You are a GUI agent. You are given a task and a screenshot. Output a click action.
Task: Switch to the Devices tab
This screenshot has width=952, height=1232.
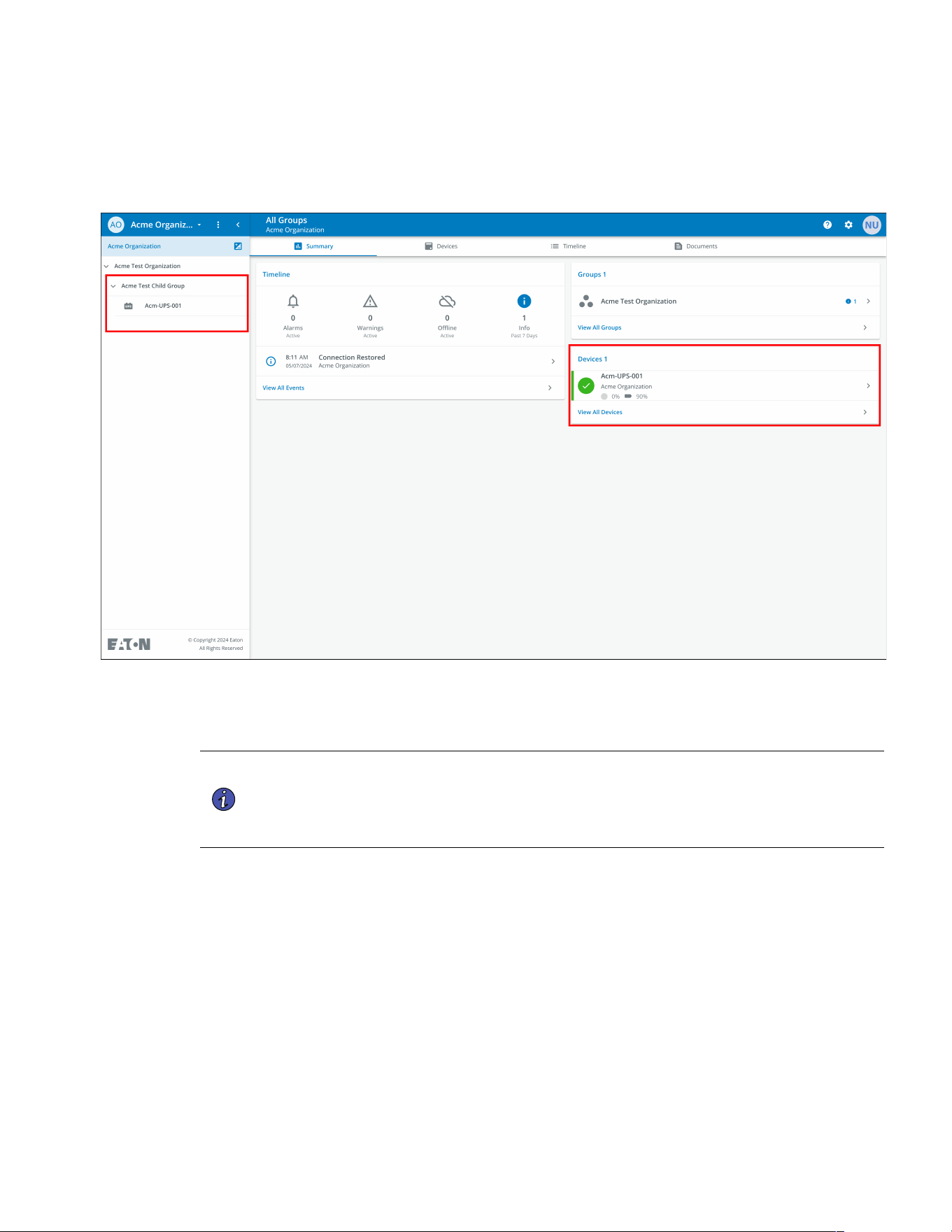(441, 246)
